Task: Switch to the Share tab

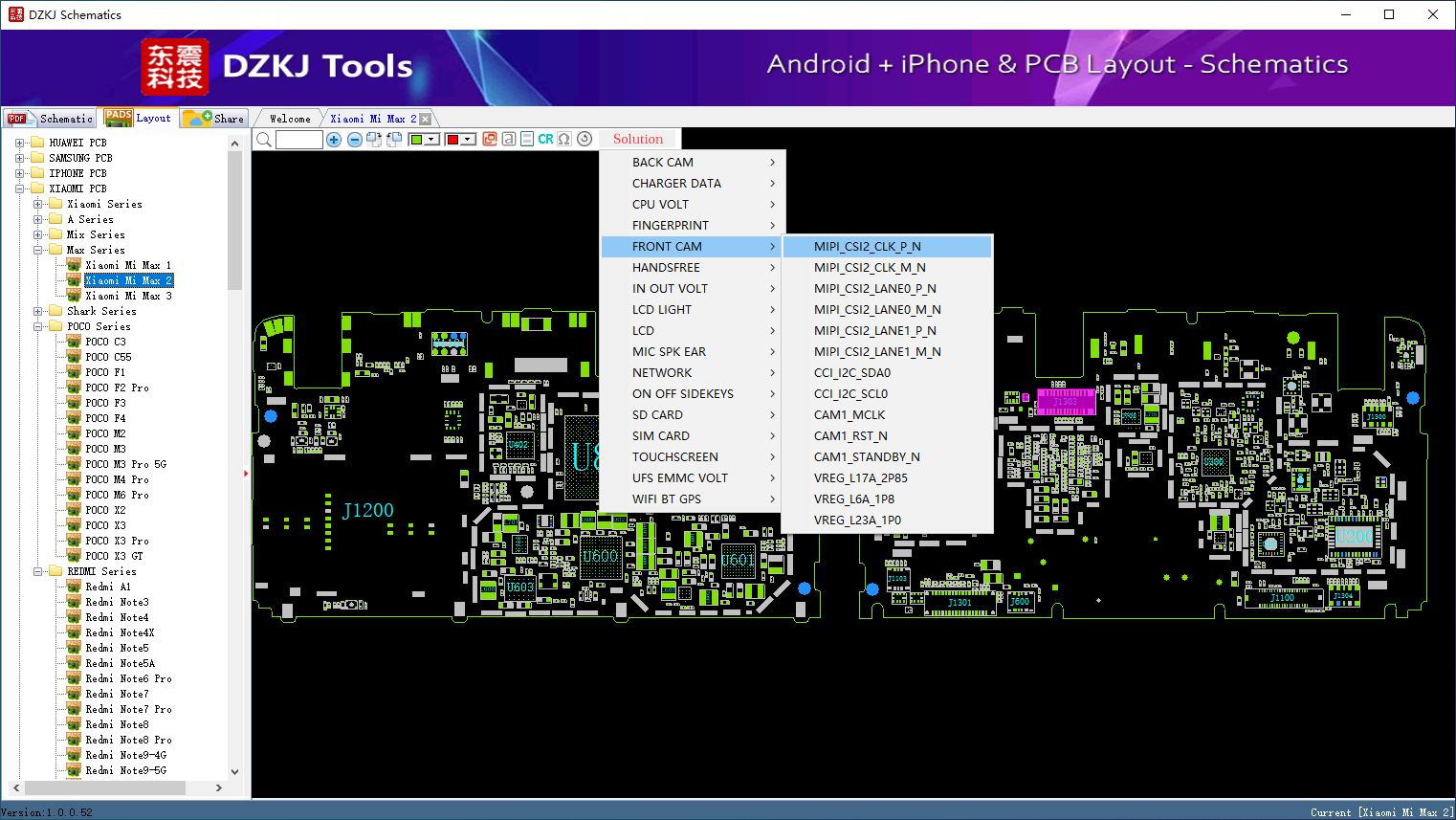Action: pos(214,119)
